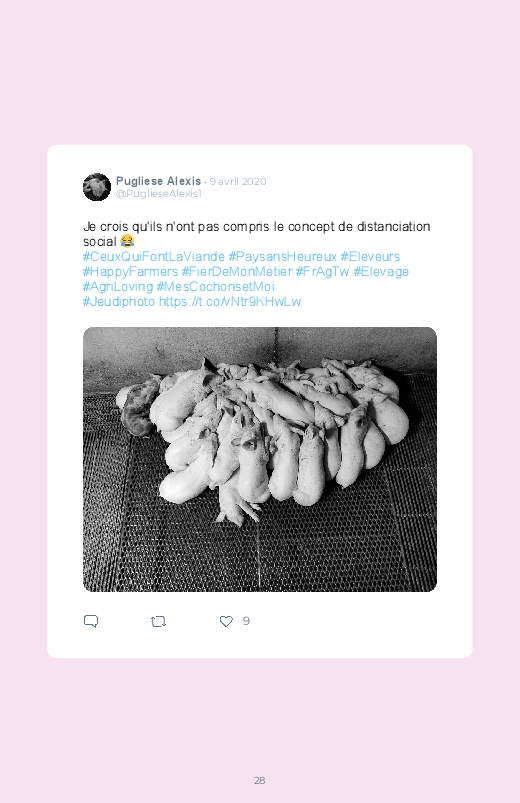Open hashtag #FierDeMonMetier

[237, 271]
